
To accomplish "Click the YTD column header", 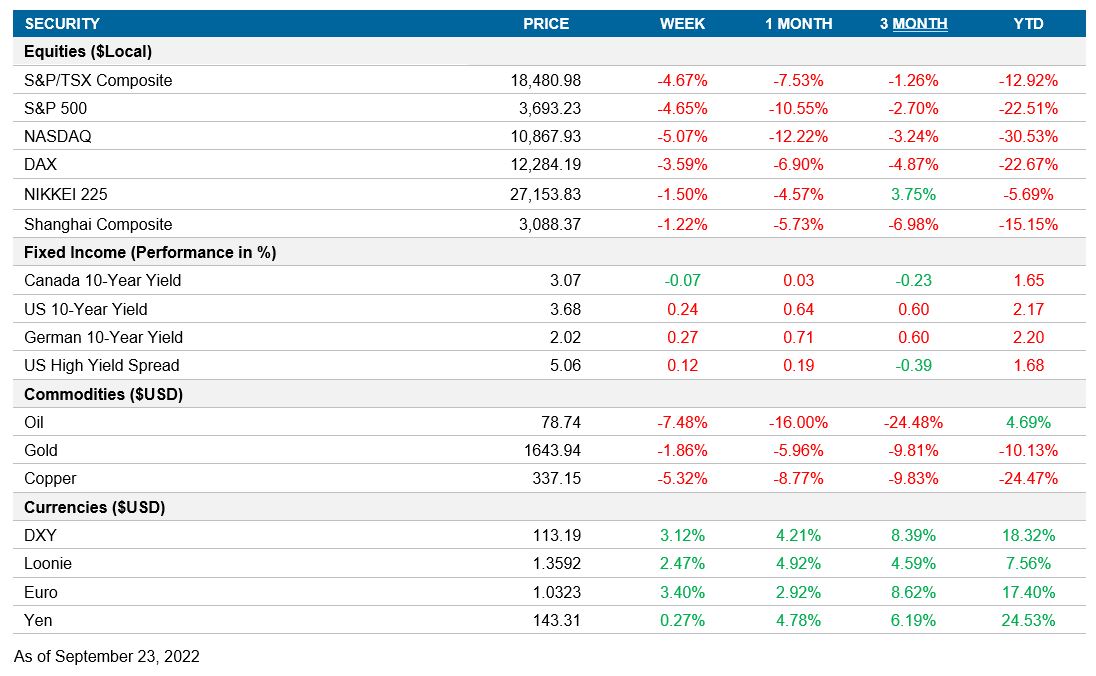I will click(x=1029, y=24).
